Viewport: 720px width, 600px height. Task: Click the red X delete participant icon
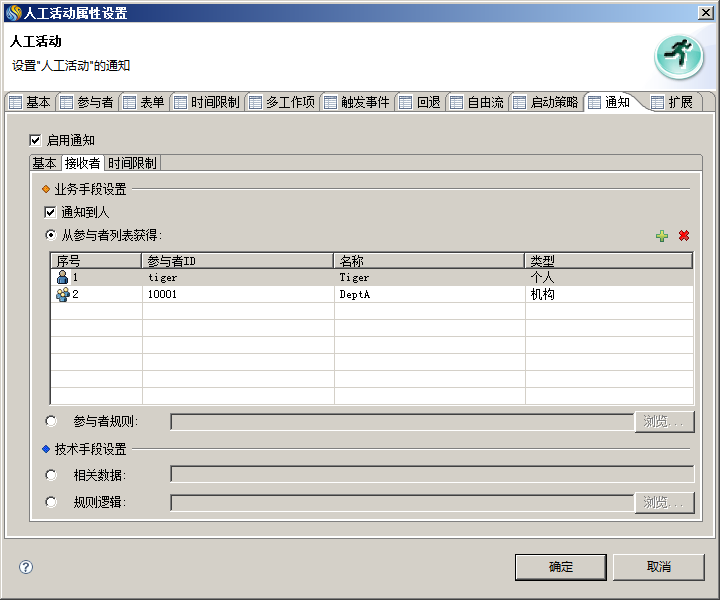(684, 236)
